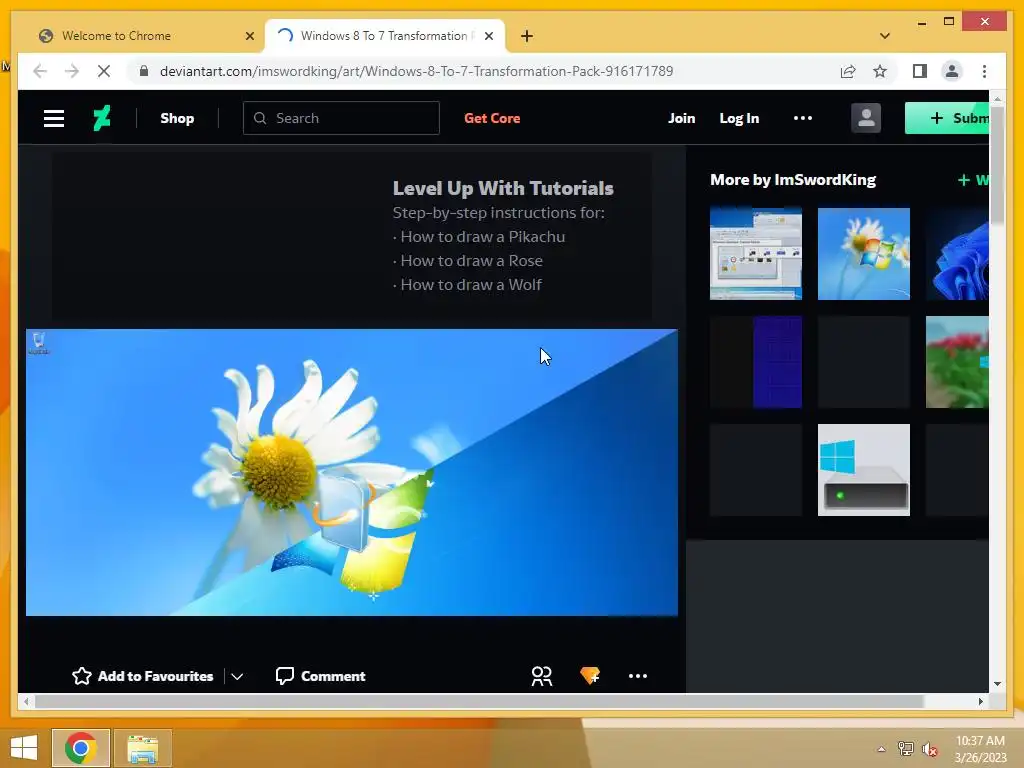The image size is (1024, 768).
Task: Click the vertical scrollbar down arrow
Action: [x=997, y=684]
